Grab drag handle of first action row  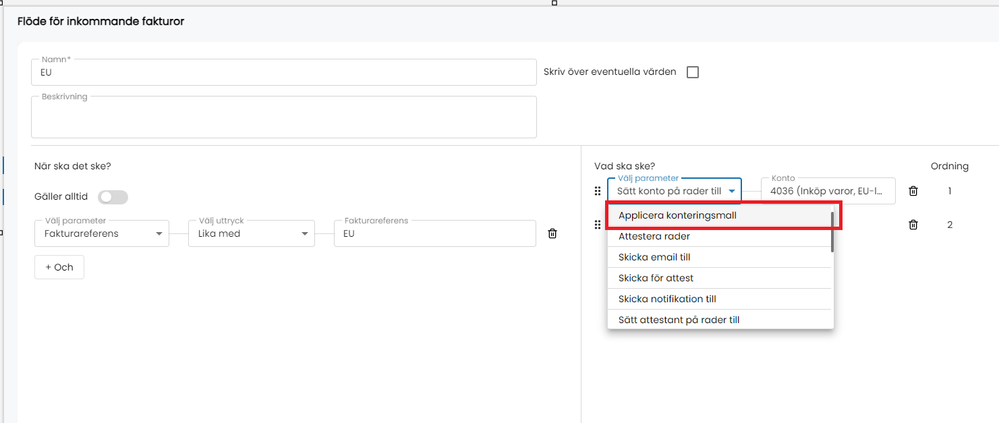598,190
